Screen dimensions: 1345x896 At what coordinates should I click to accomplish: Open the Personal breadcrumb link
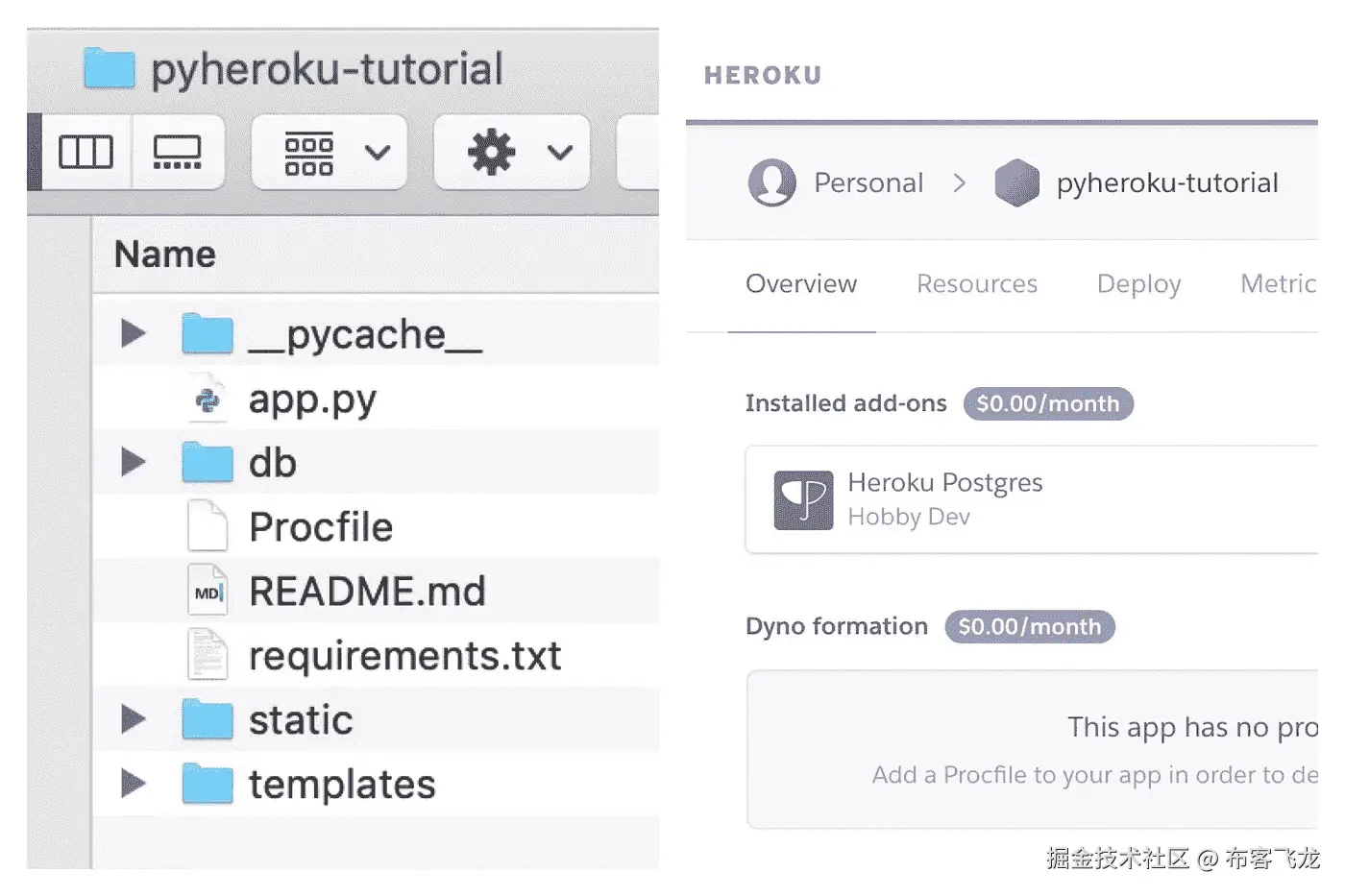click(x=868, y=182)
